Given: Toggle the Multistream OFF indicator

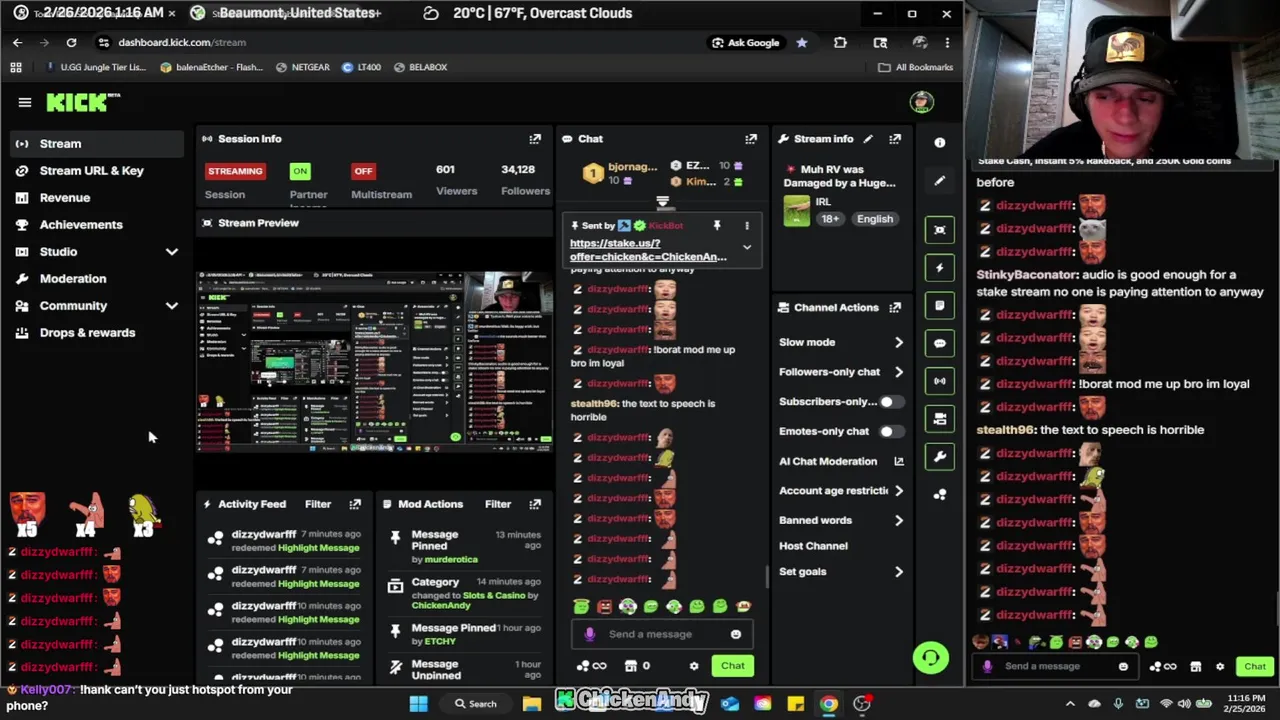Looking at the screenshot, I should coord(363,171).
